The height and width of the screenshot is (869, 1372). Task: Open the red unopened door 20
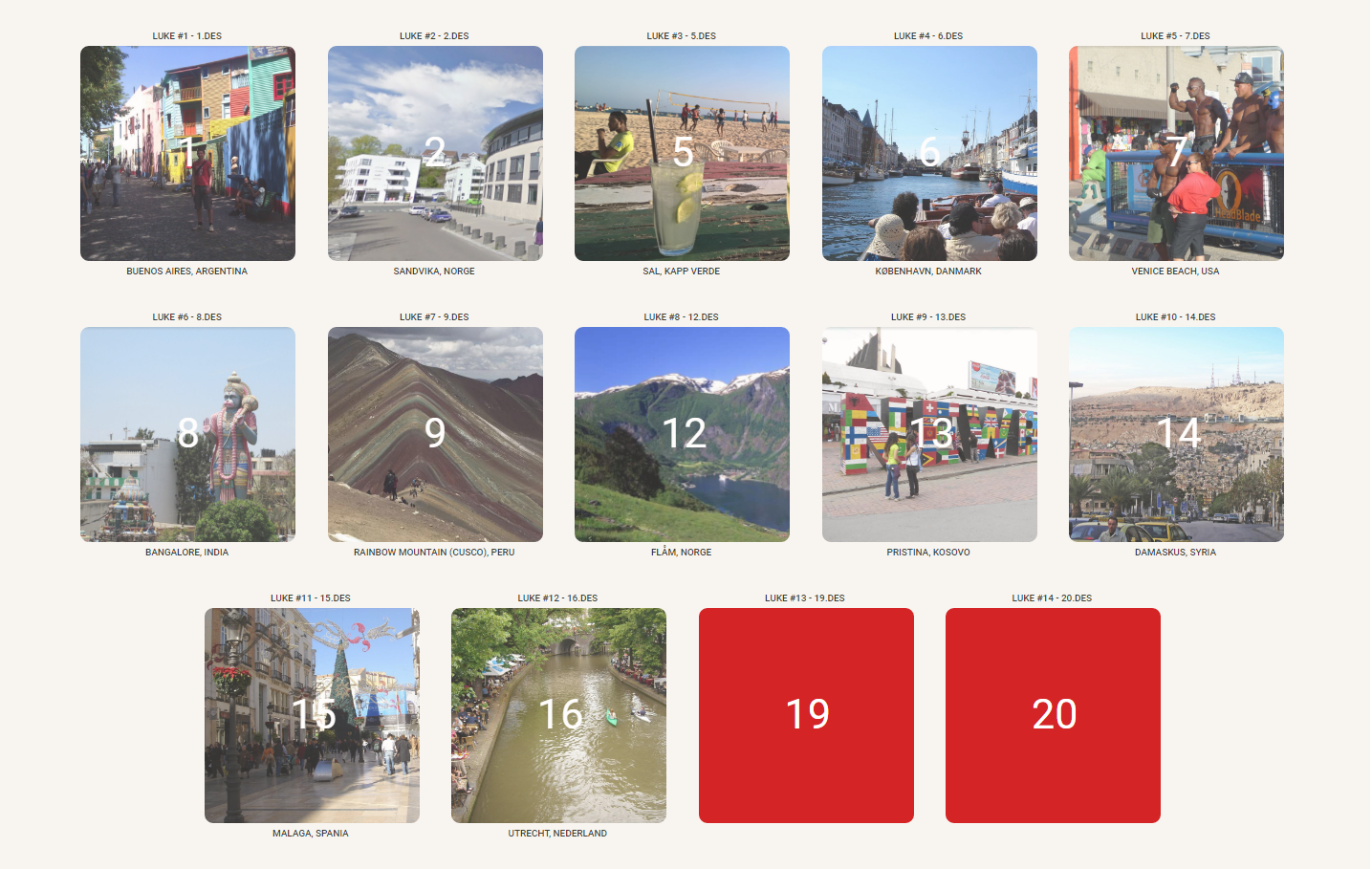[1053, 715]
